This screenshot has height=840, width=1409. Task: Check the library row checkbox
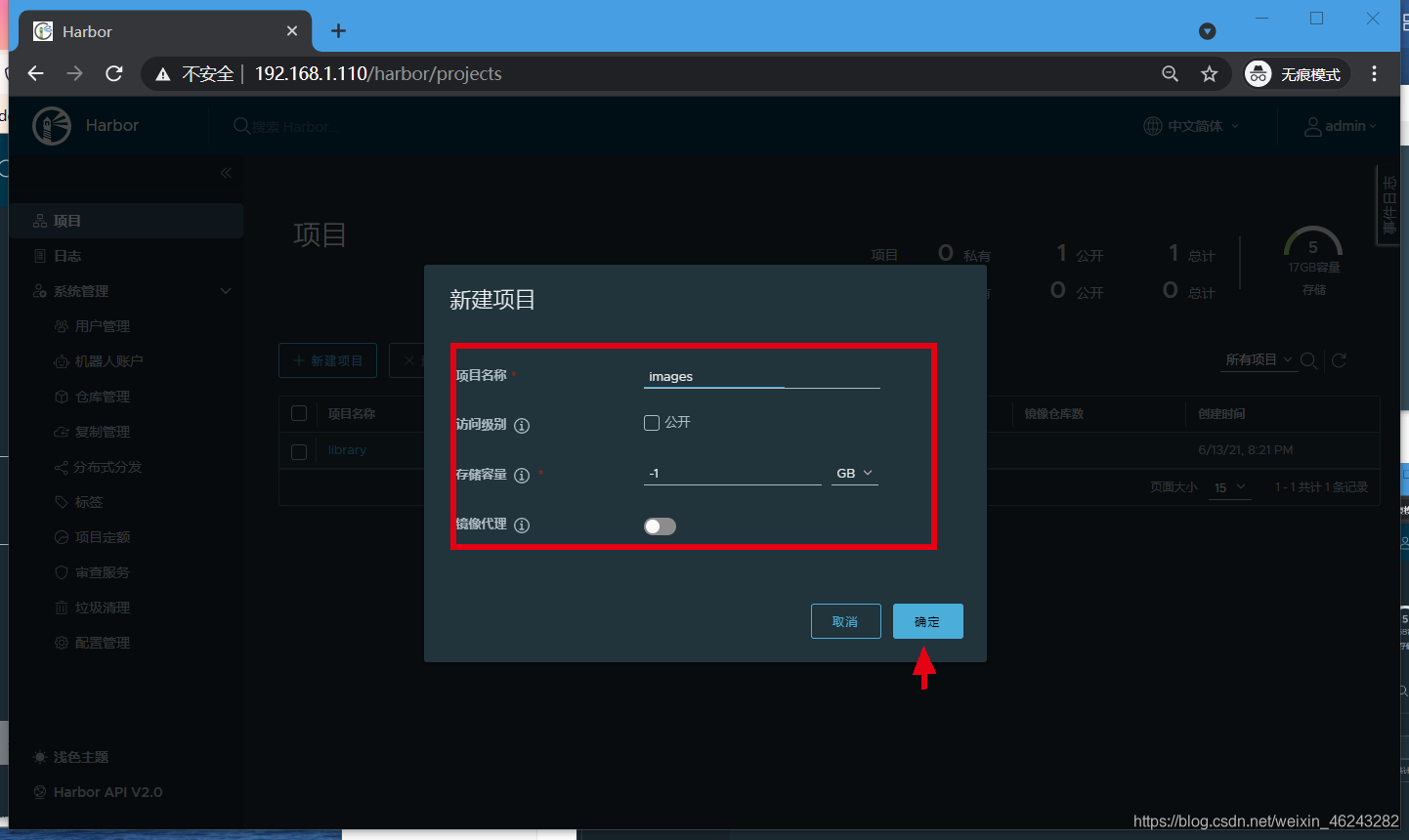click(299, 451)
